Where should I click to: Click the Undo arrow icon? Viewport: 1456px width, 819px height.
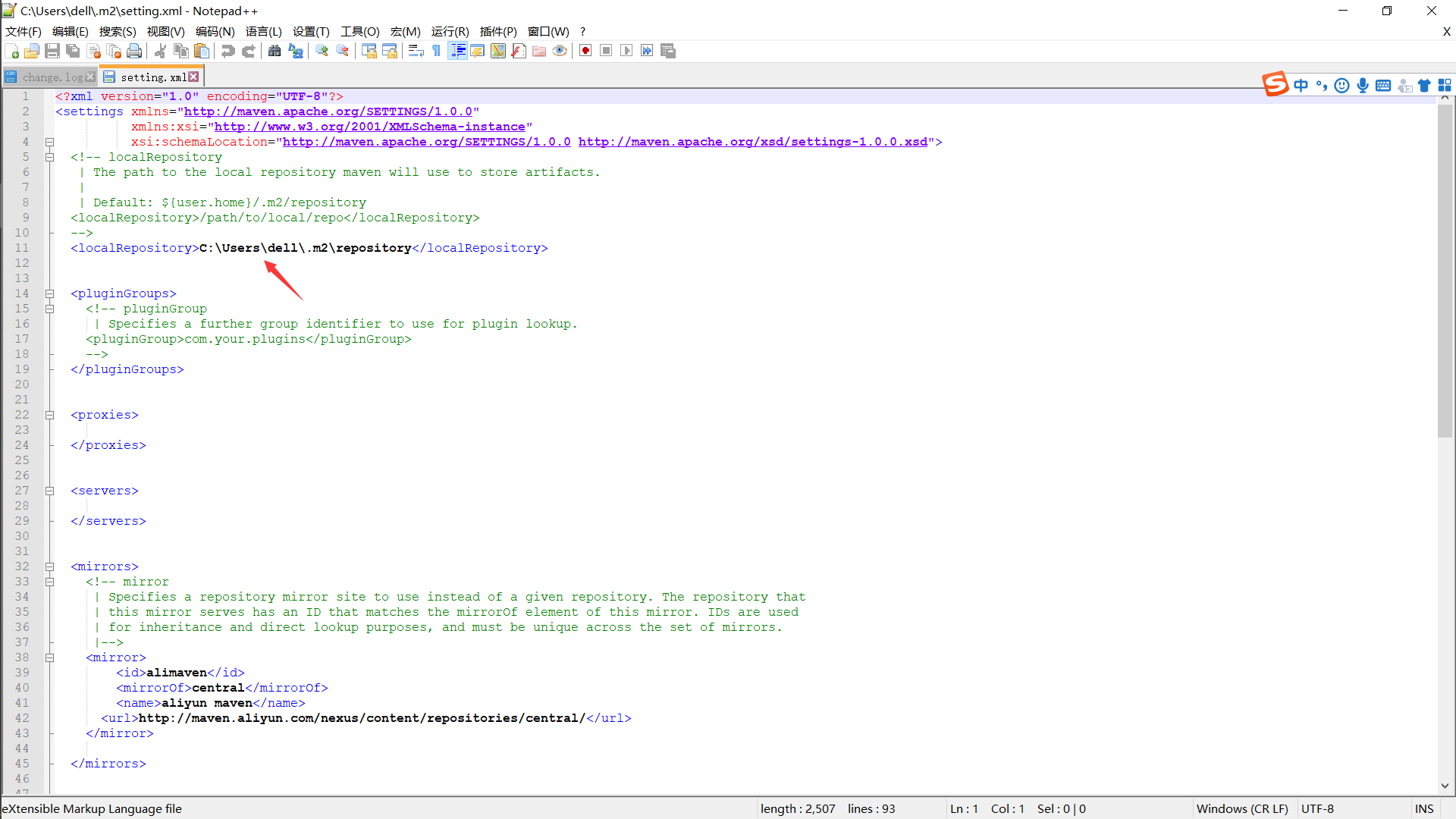(x=227, y=51)
